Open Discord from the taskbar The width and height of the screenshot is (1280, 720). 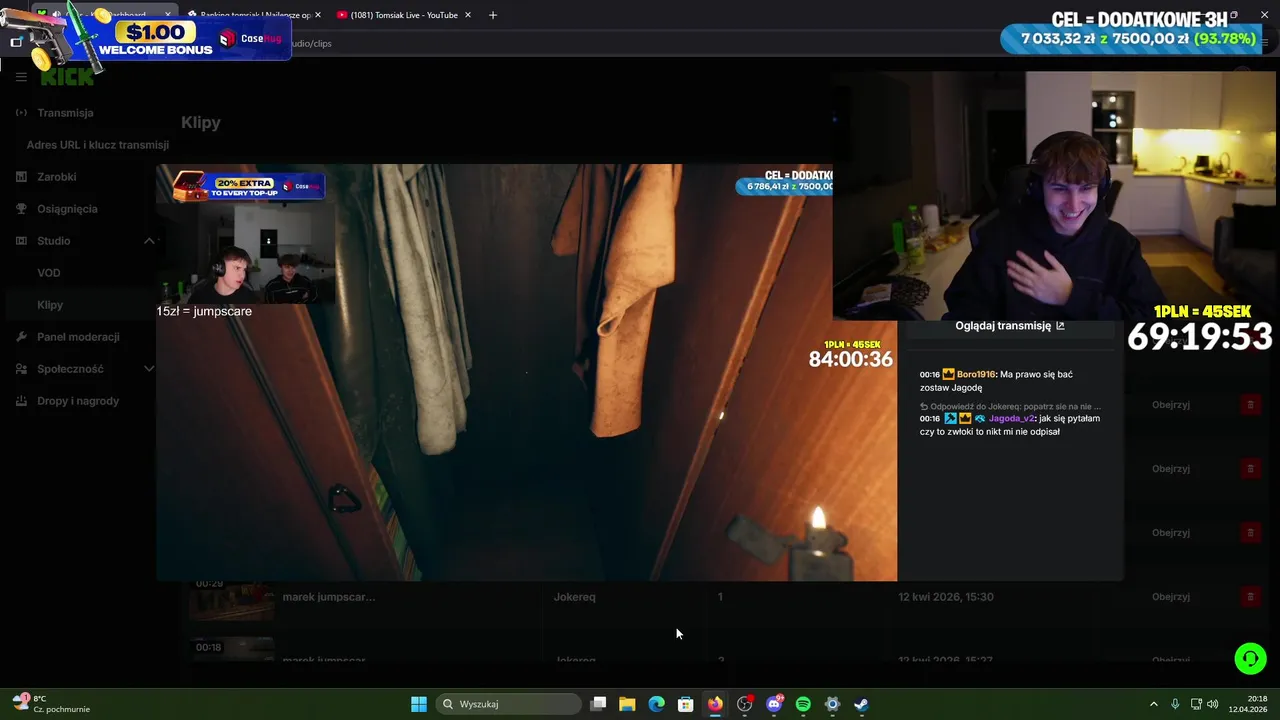(x=774, y=704)
